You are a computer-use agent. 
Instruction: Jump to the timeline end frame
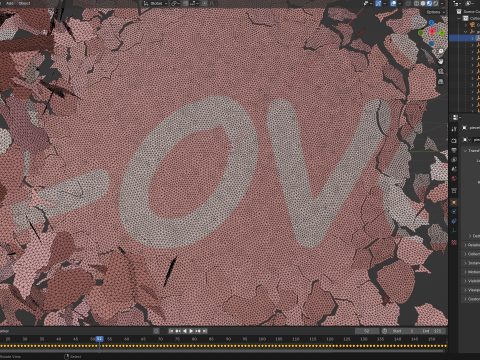click(x=205, y=331)
